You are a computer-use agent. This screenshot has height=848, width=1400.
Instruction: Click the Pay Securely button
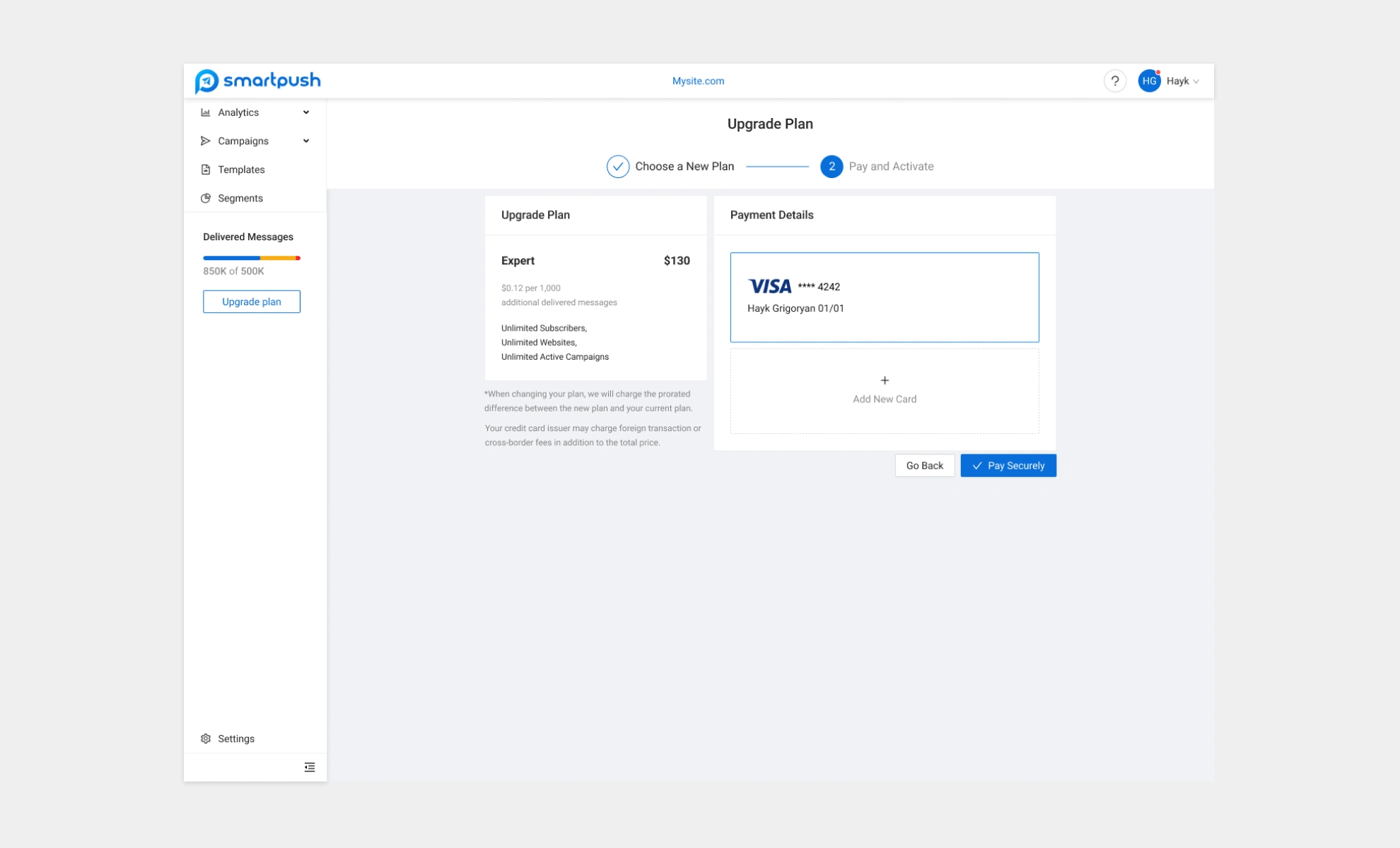click(x=1008, y=465)
